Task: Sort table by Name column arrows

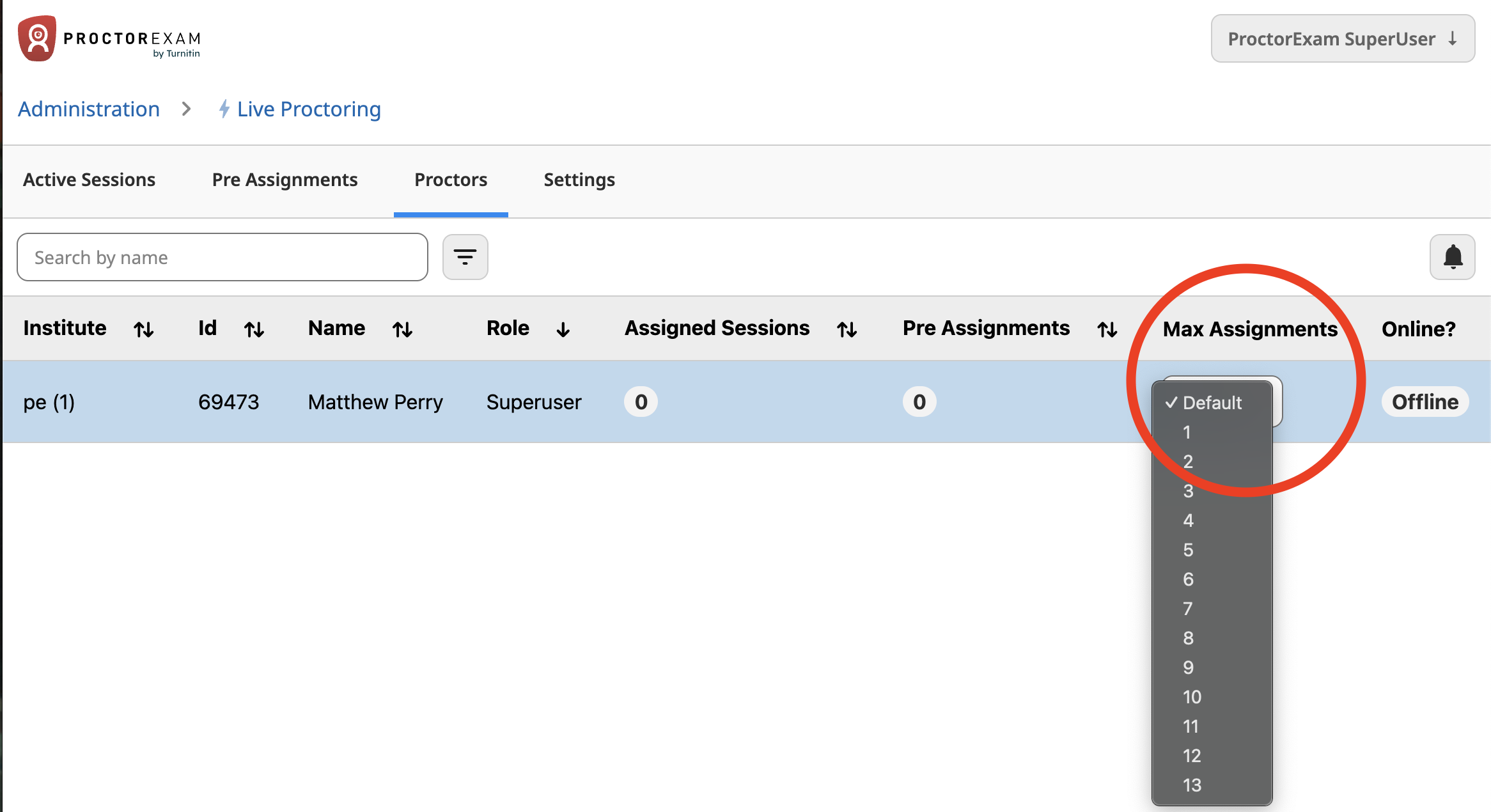Action: pos(402,329)
